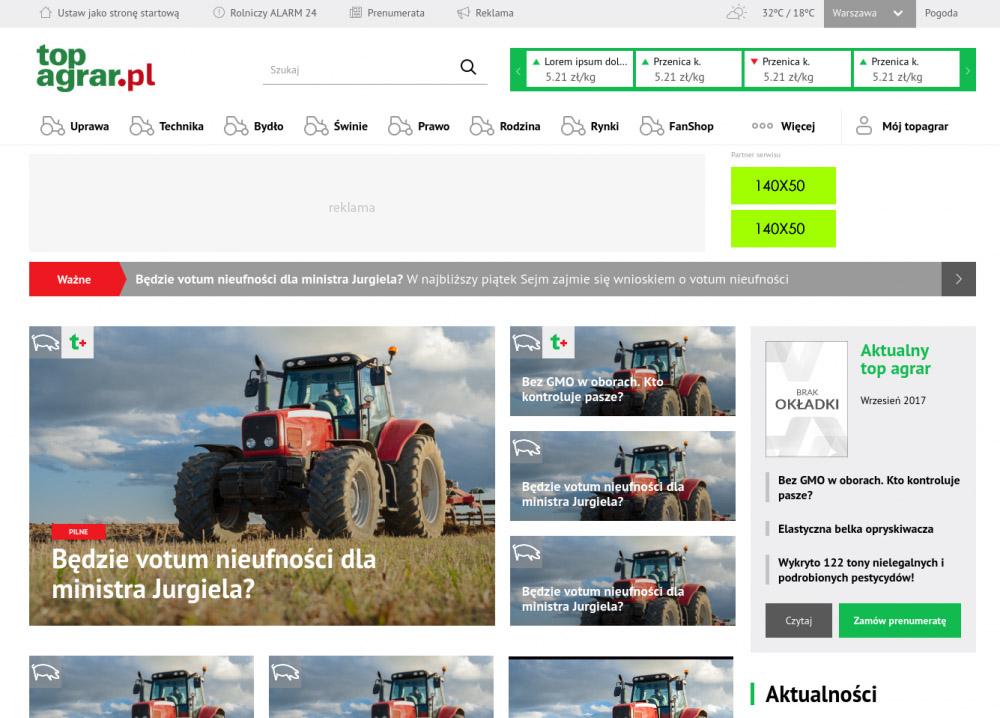1000x718 pixels.
Task: Click the t+ premium badge on main article
Action: [78, 342]
